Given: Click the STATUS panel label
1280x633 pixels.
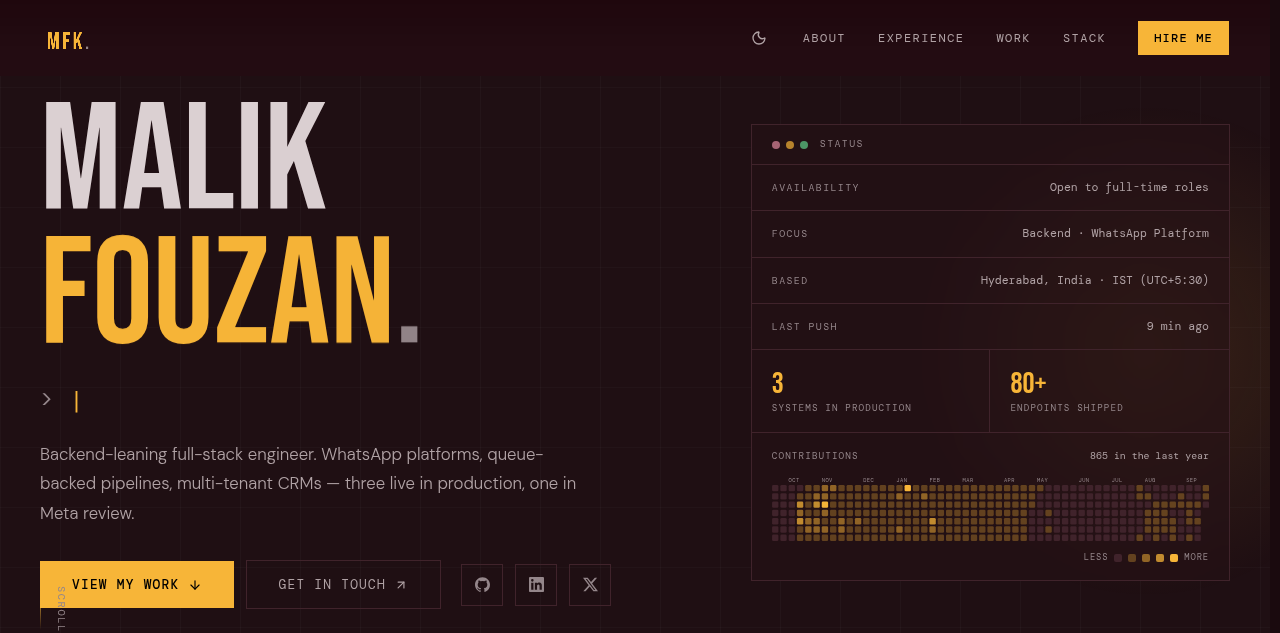Looking at the screenshot, I should point(841,144).
